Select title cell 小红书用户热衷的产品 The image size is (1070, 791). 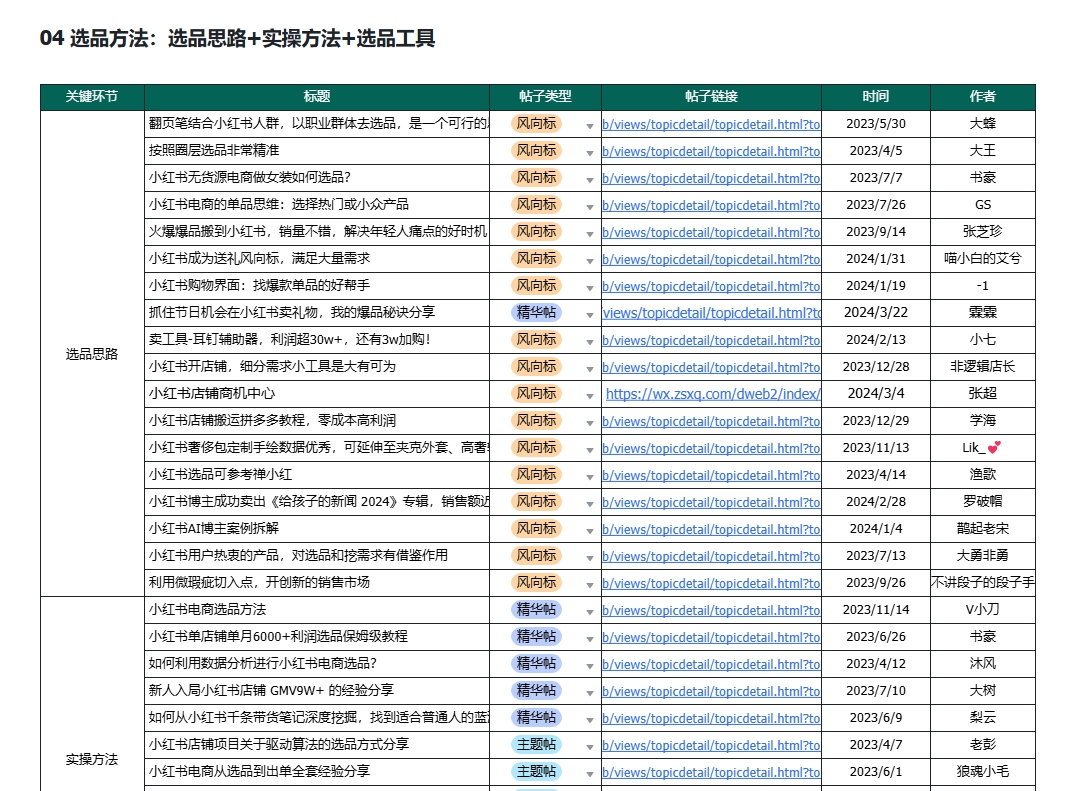pyautogui.click(x=317, y=556)
